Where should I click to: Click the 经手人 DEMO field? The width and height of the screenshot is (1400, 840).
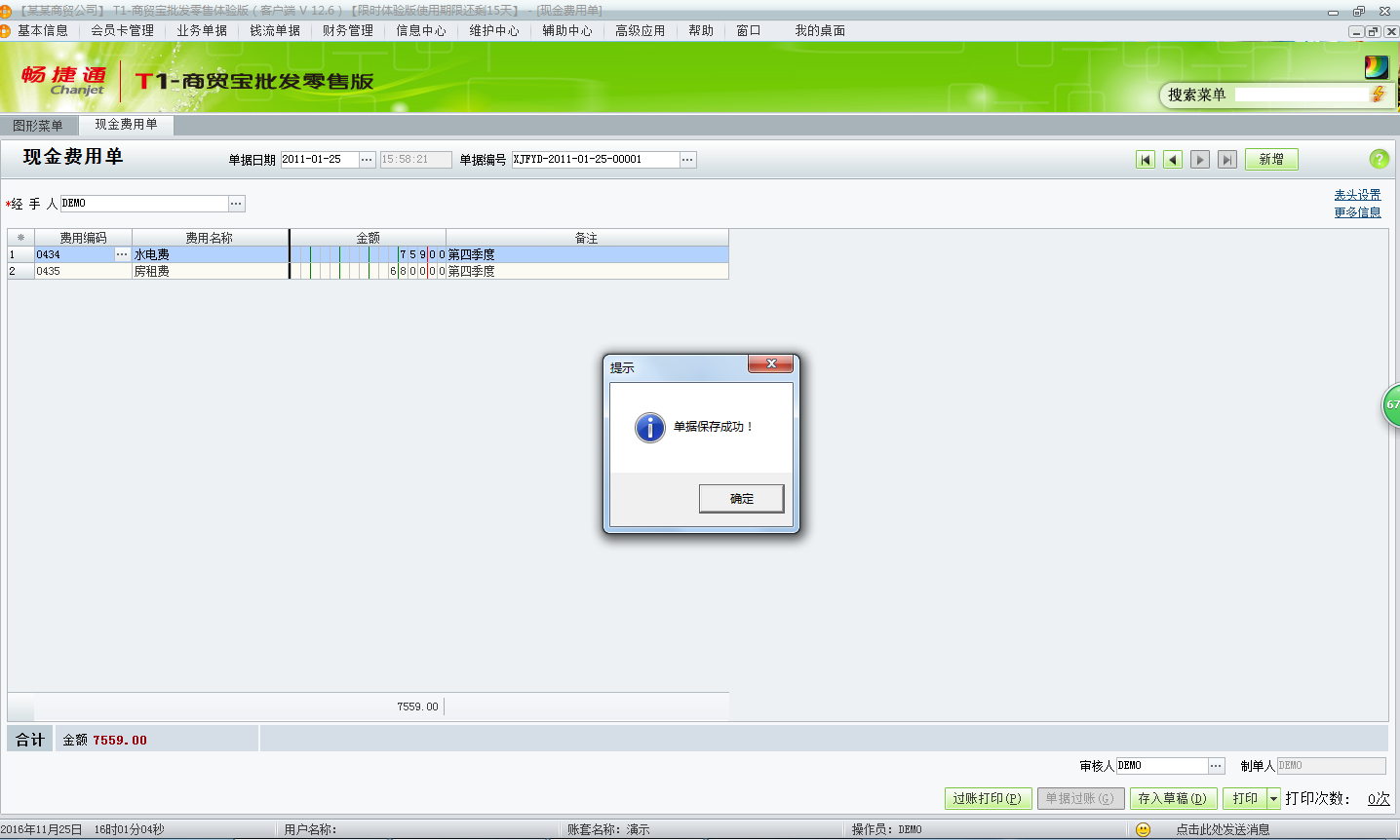pyautogui.click(x=144, y=204)
